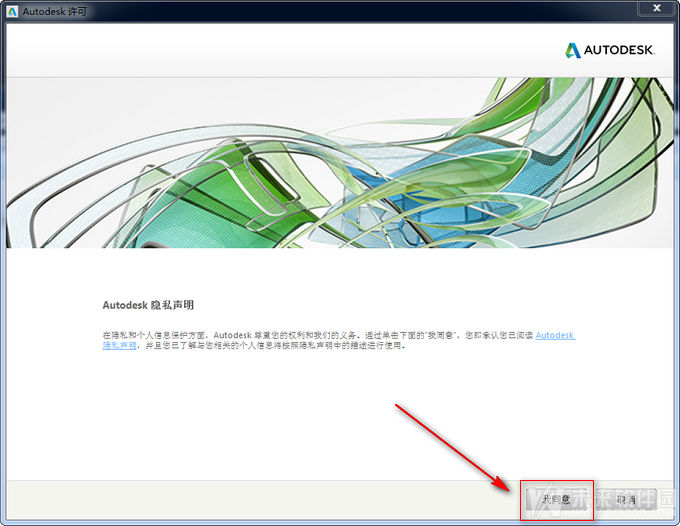Close the Autodesk 许可 dialog window

pyautogui.click(x=657, y=8)
